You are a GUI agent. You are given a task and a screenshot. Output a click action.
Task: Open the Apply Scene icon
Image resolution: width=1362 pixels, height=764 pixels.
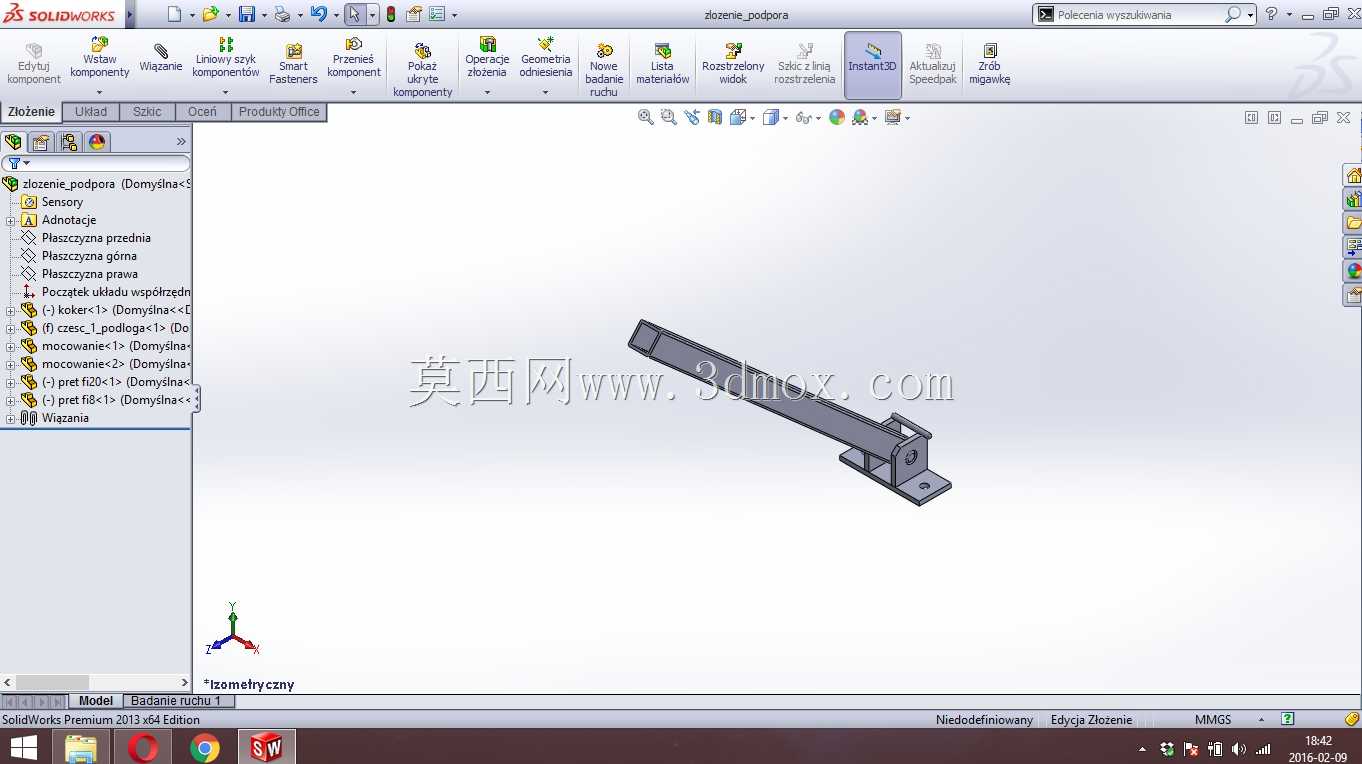click(860, 117)
